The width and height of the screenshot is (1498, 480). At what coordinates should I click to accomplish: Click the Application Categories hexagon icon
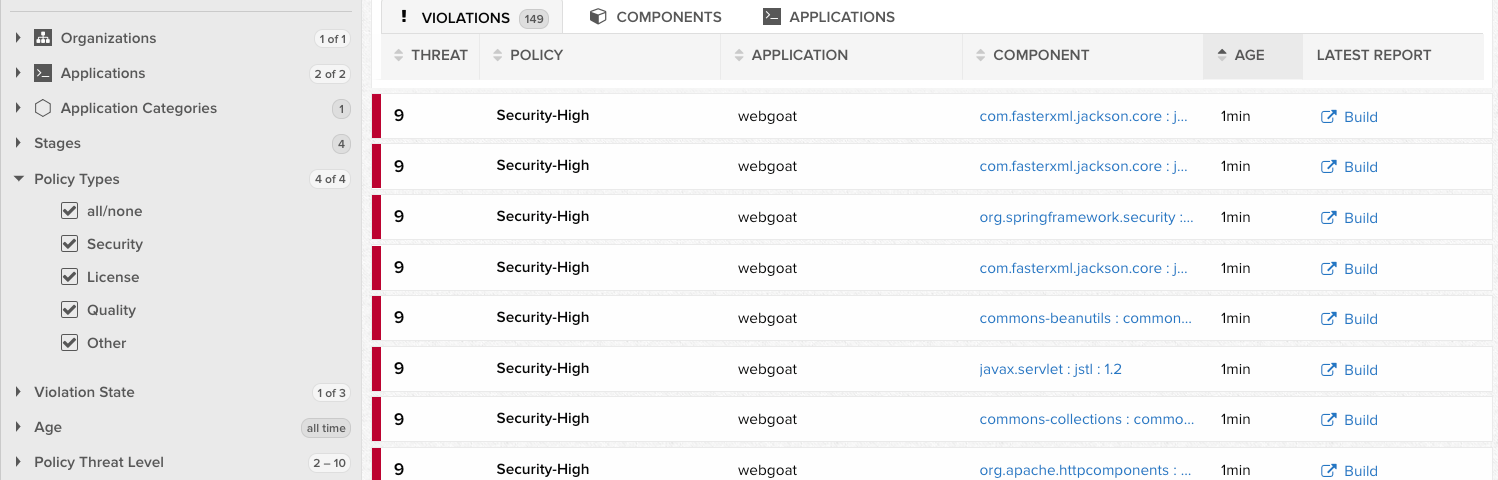tap(43, 108)
